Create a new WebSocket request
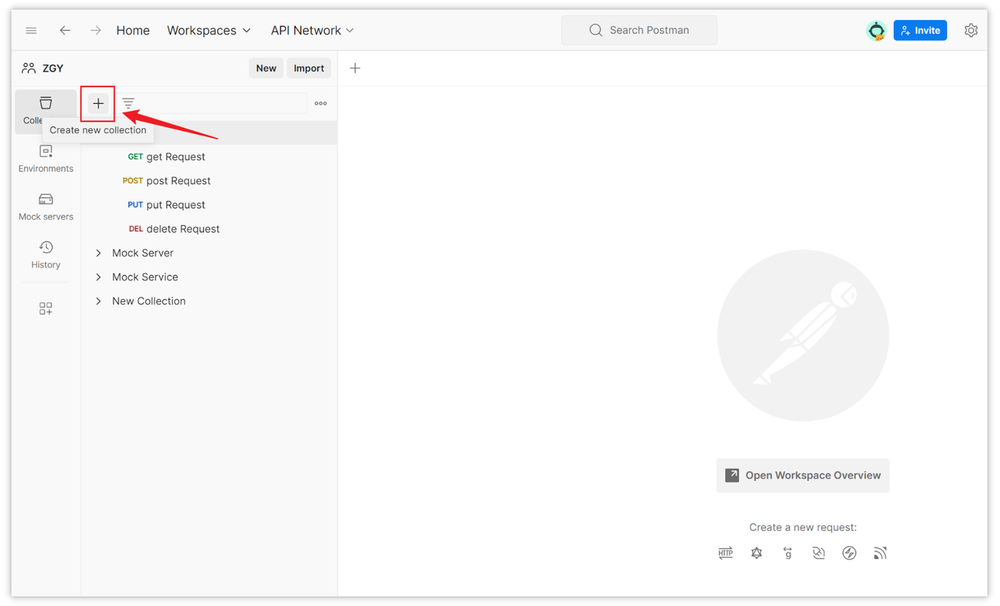The height and width of the screenshot is (606, 1000). click(x=819, y=553)
